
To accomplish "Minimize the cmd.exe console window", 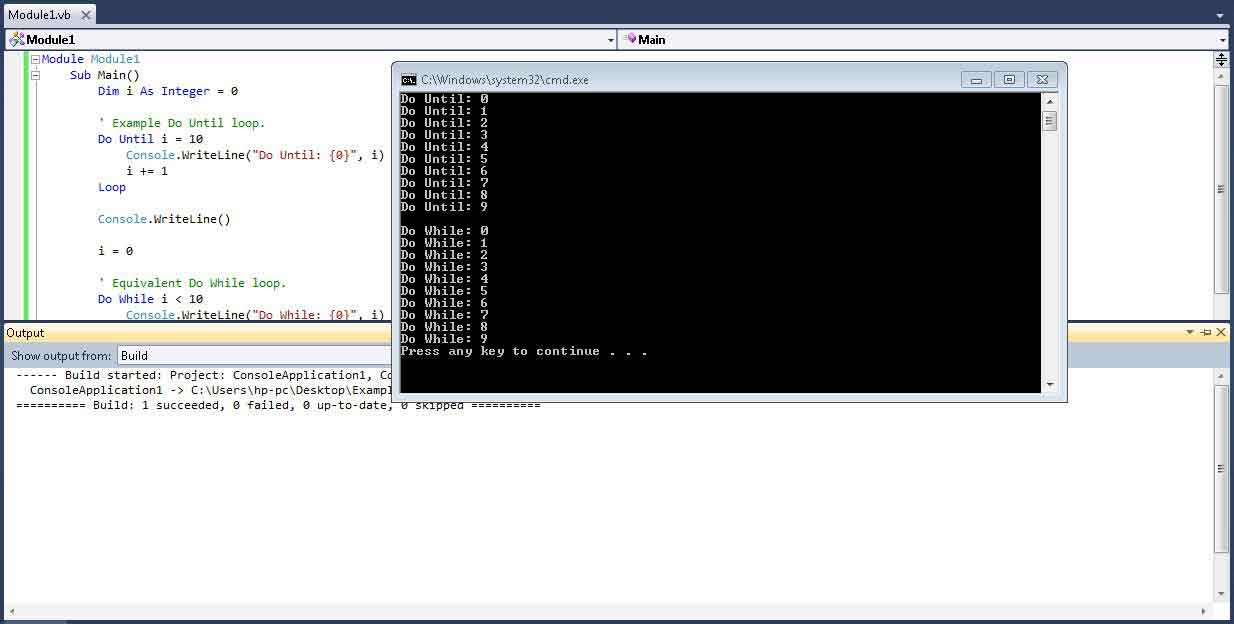I will (x=976, y=80).
